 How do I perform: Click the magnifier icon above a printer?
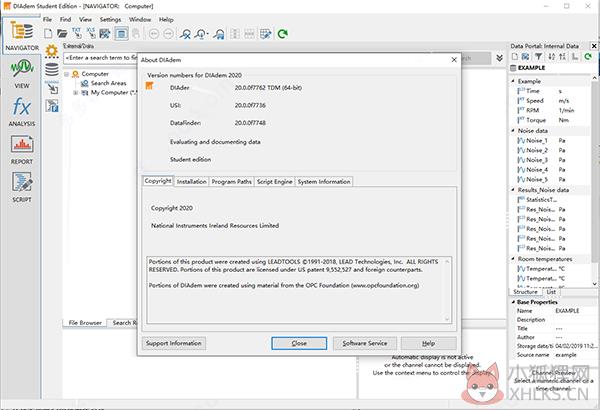click(219, 34)
